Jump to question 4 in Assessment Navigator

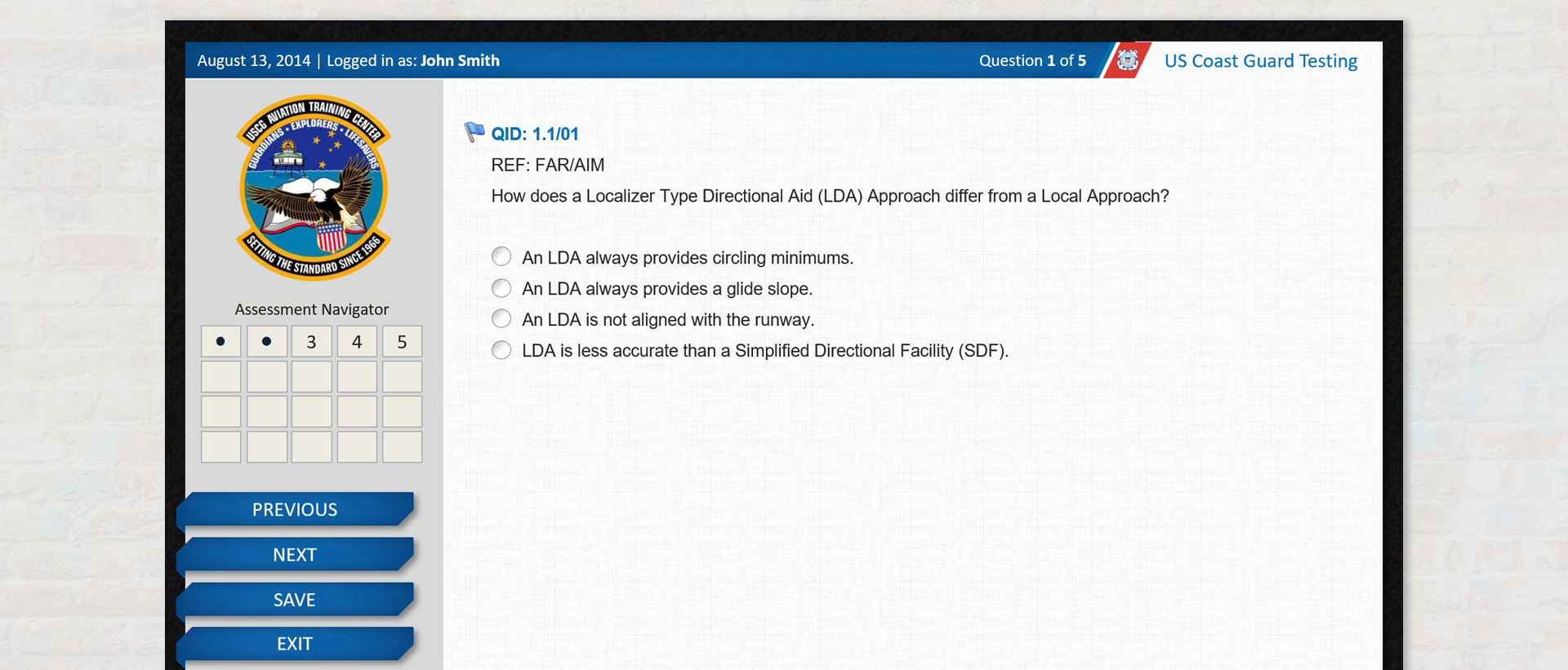pos(357,341)
